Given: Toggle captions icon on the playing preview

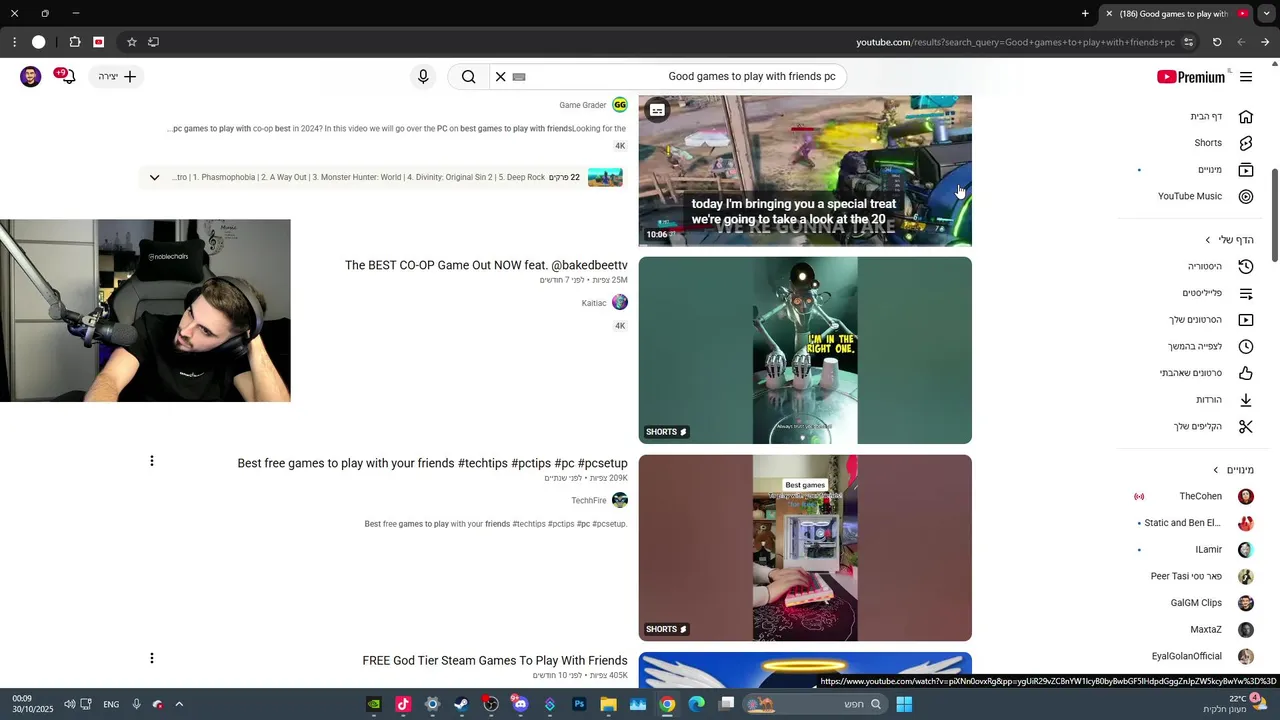Looking at the screenshot, I should tap(657, 110).
